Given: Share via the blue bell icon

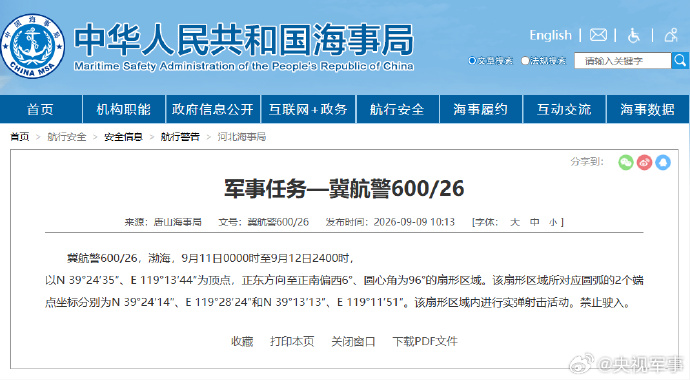Looking at the screenshot, I should click(x=663, y=162).
